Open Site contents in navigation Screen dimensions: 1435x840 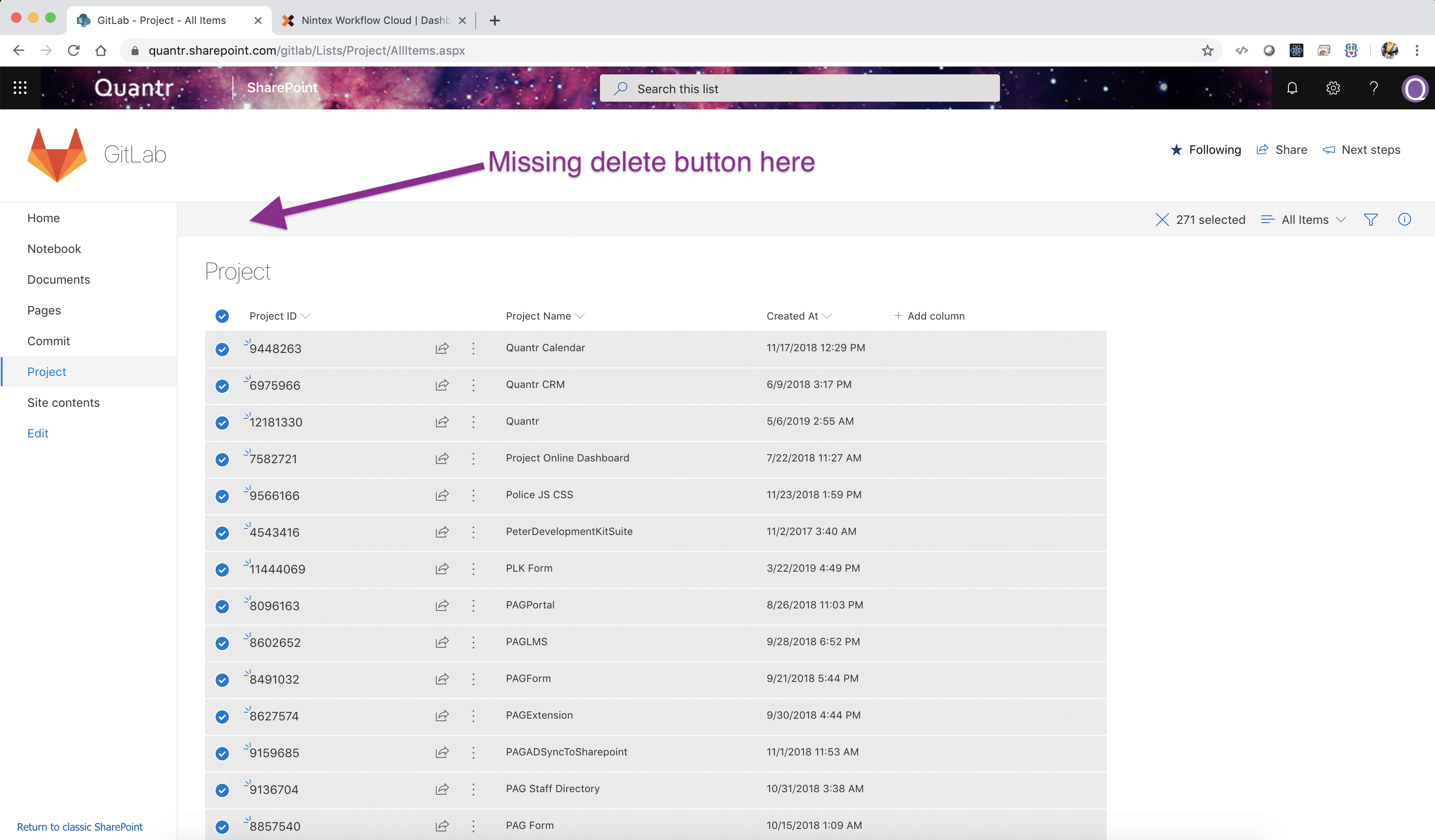click(x=63, y=402)
